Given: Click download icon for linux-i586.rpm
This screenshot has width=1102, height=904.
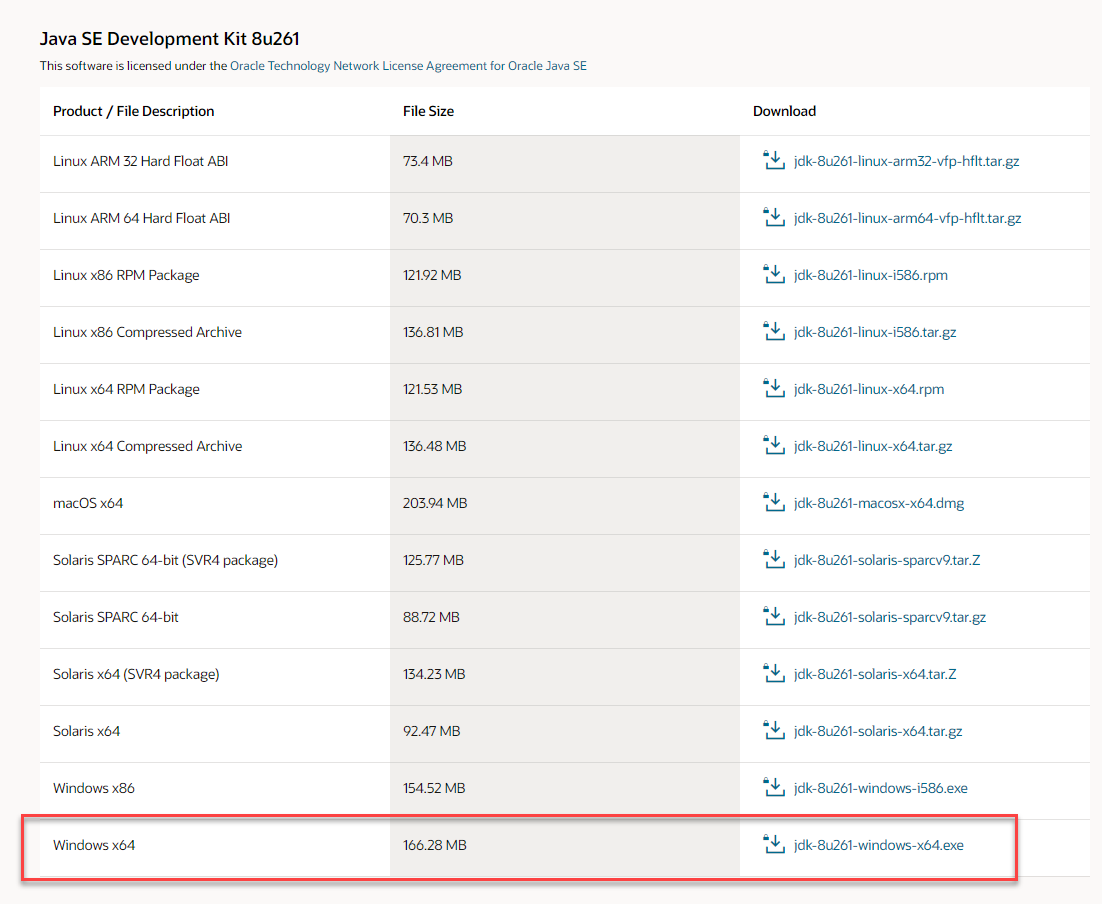Looking at the screenshot, I should [774, 274].
